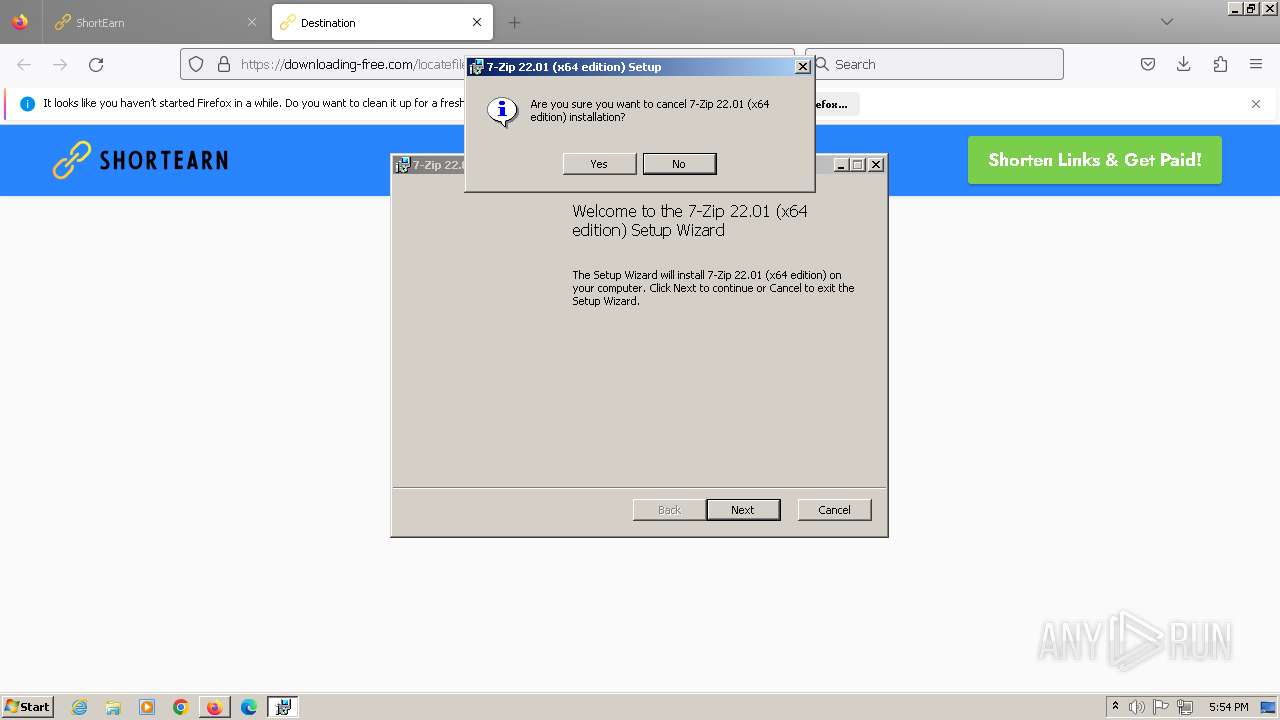The image size is (1280, 720).
Task: Select the 7-Zip installer taskbar button
Action: [x=283, y=707]
